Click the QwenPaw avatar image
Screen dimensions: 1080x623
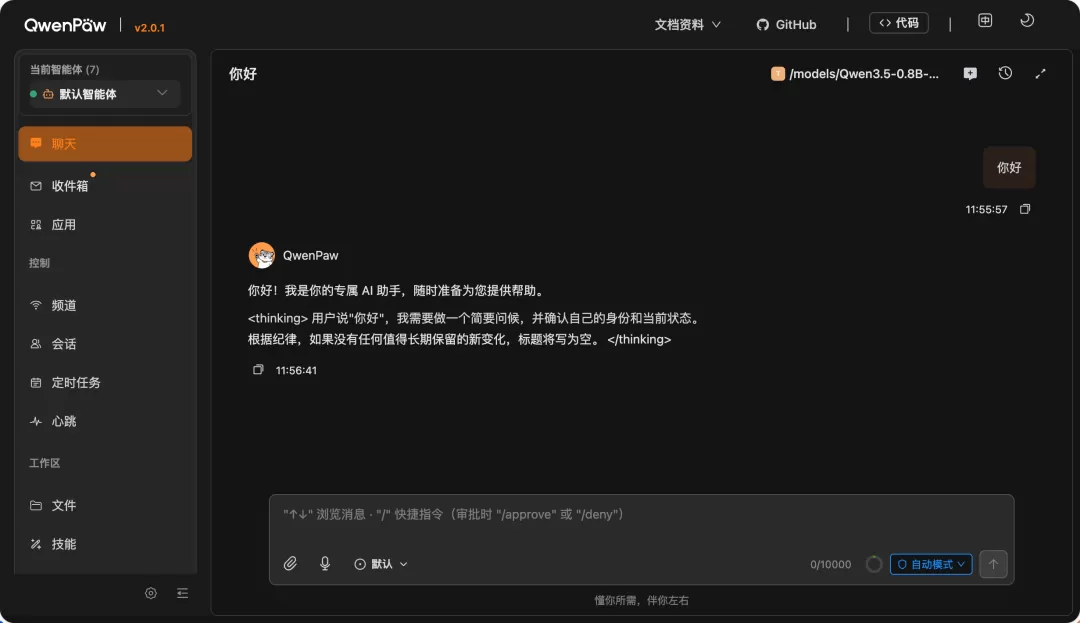[x=262, y=255]
